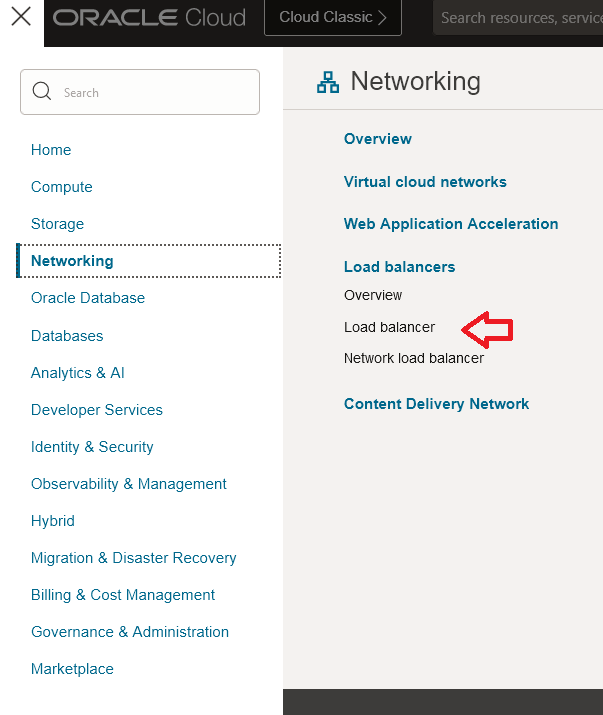Open Overview under Load balancers
Image resolution: width=603 pixels, height=715 pixels.
(373, 295)
